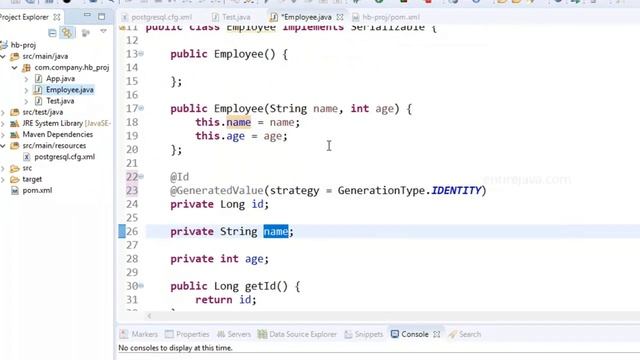Switch to the hb-proj/pom.xml editor tab
This screenshot has height=360, width=640.
click(x=386, y=17)
